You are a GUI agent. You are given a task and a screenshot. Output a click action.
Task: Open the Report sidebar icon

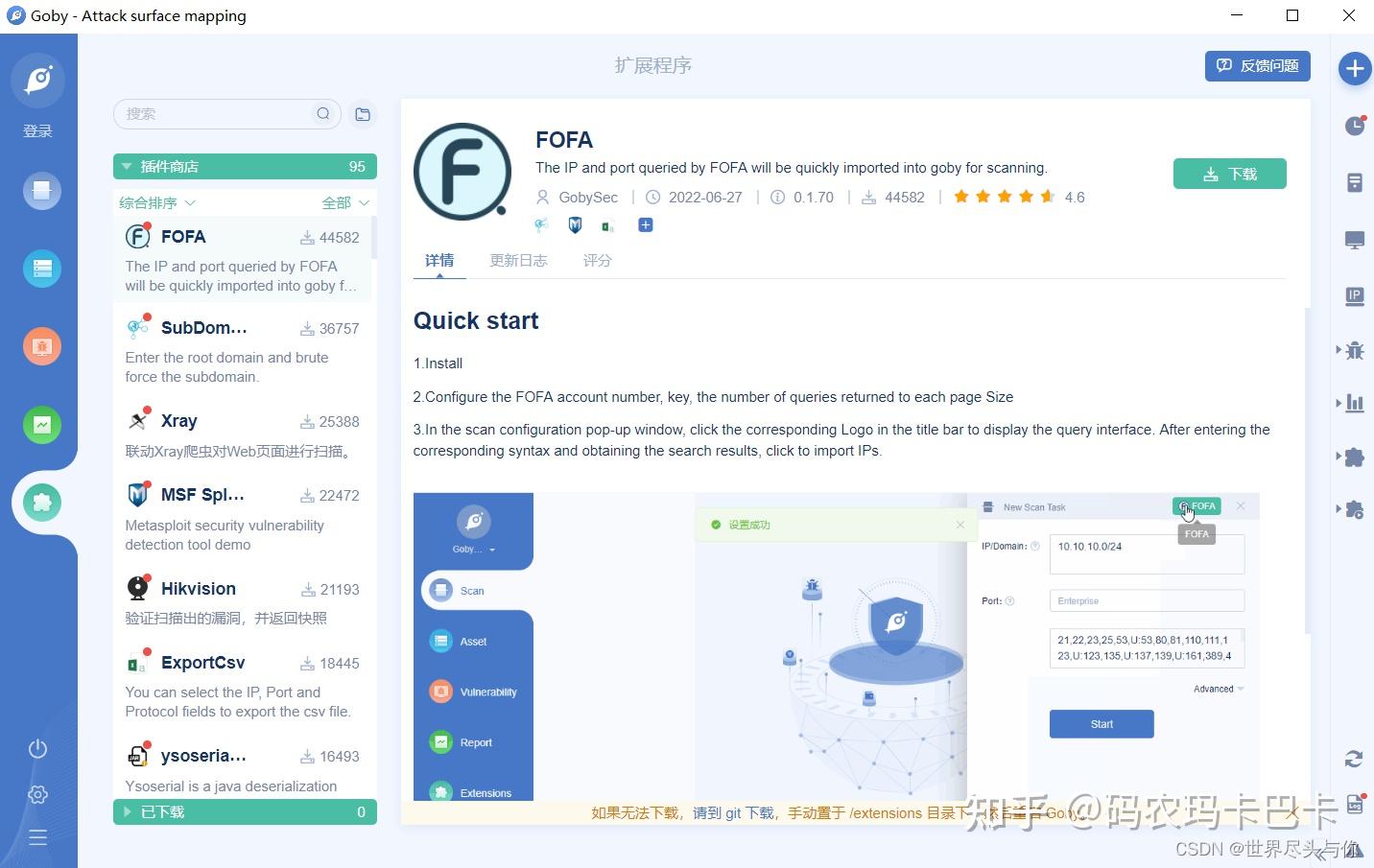pyautogui.click(x=42, y=425)
